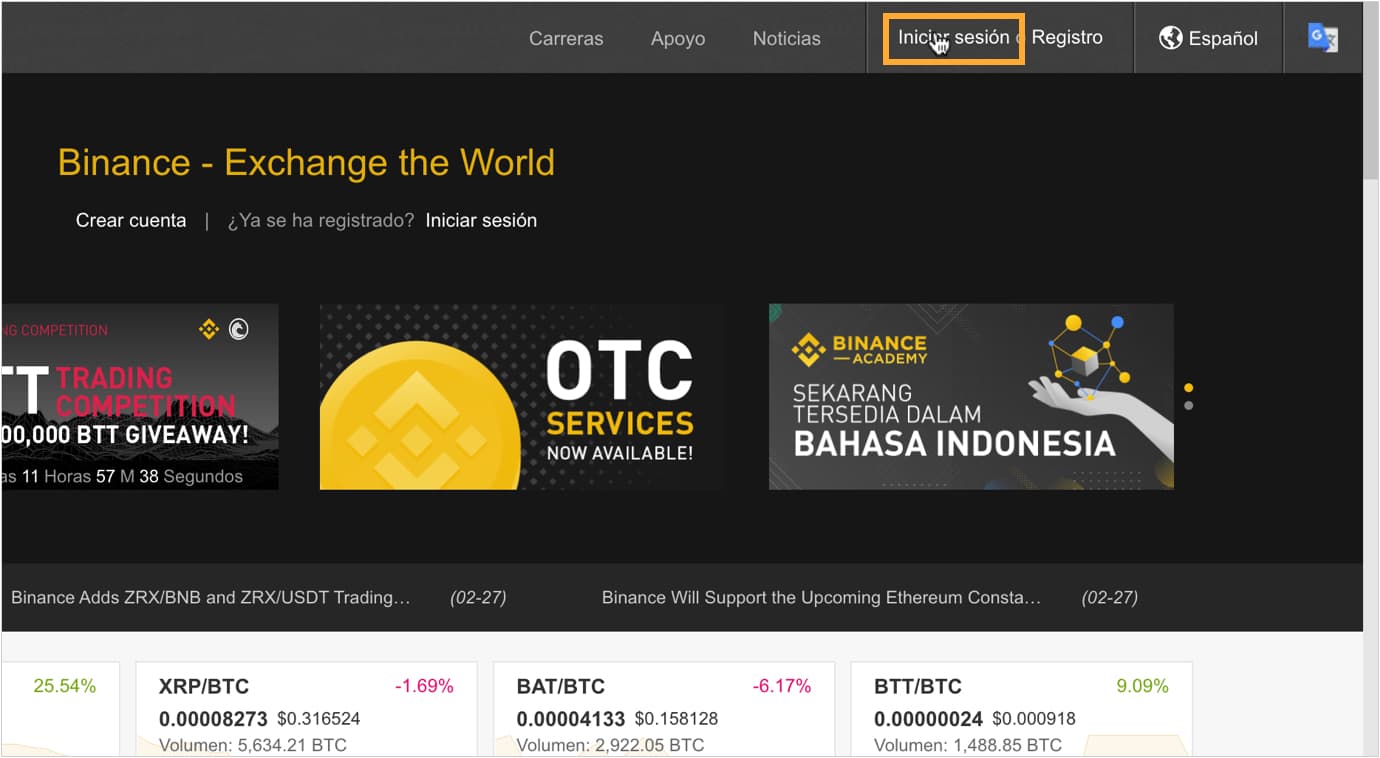Open the Apoyo support link
The height and width of the screenshot is (758, 1380).
click(x=678, y=39)
